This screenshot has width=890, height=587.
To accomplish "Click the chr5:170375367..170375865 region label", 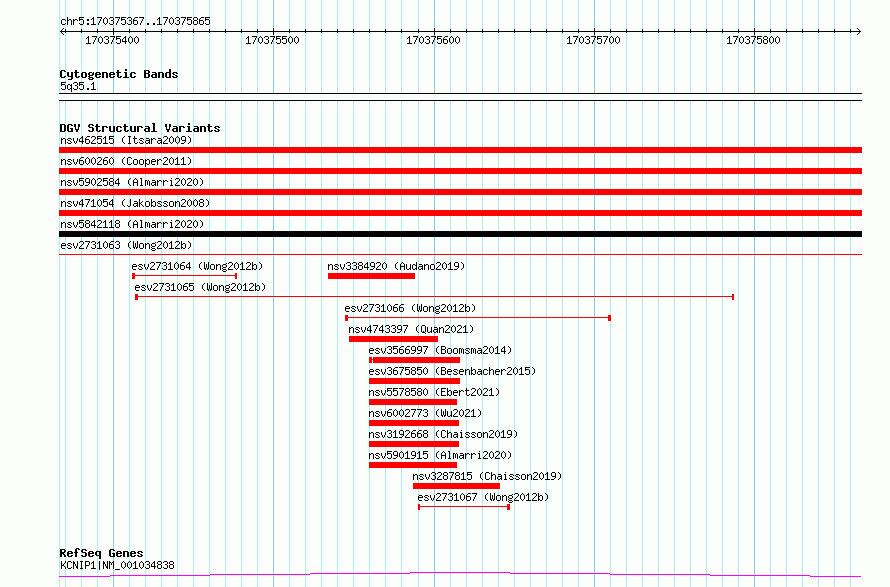I will pyautogui.click(x=135, y=21).
